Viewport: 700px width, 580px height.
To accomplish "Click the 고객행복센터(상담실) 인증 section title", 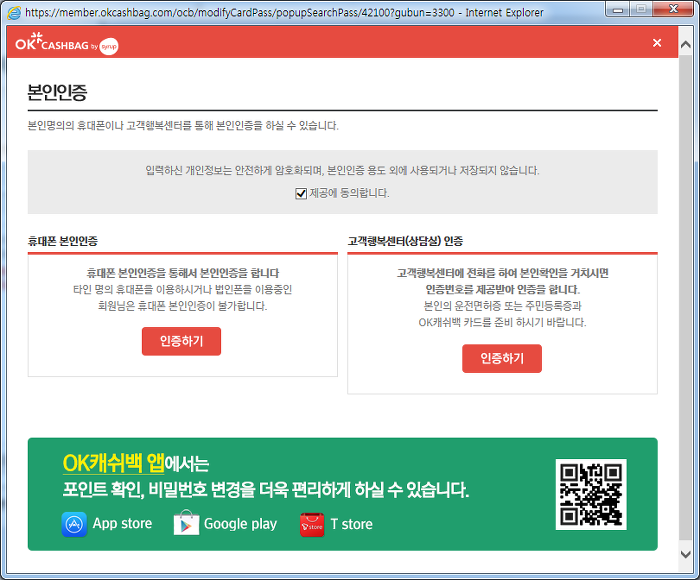I will (405, 241).
